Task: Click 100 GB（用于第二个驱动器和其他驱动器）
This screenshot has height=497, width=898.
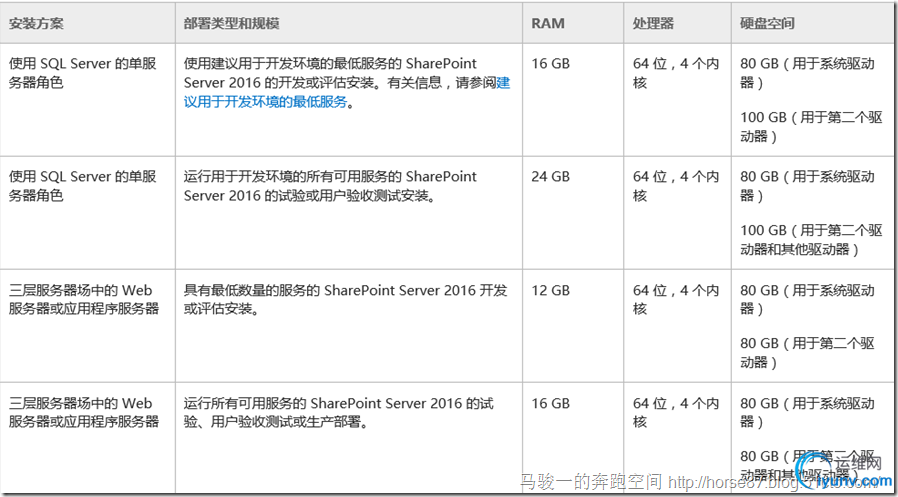Action: coord(812,240)
